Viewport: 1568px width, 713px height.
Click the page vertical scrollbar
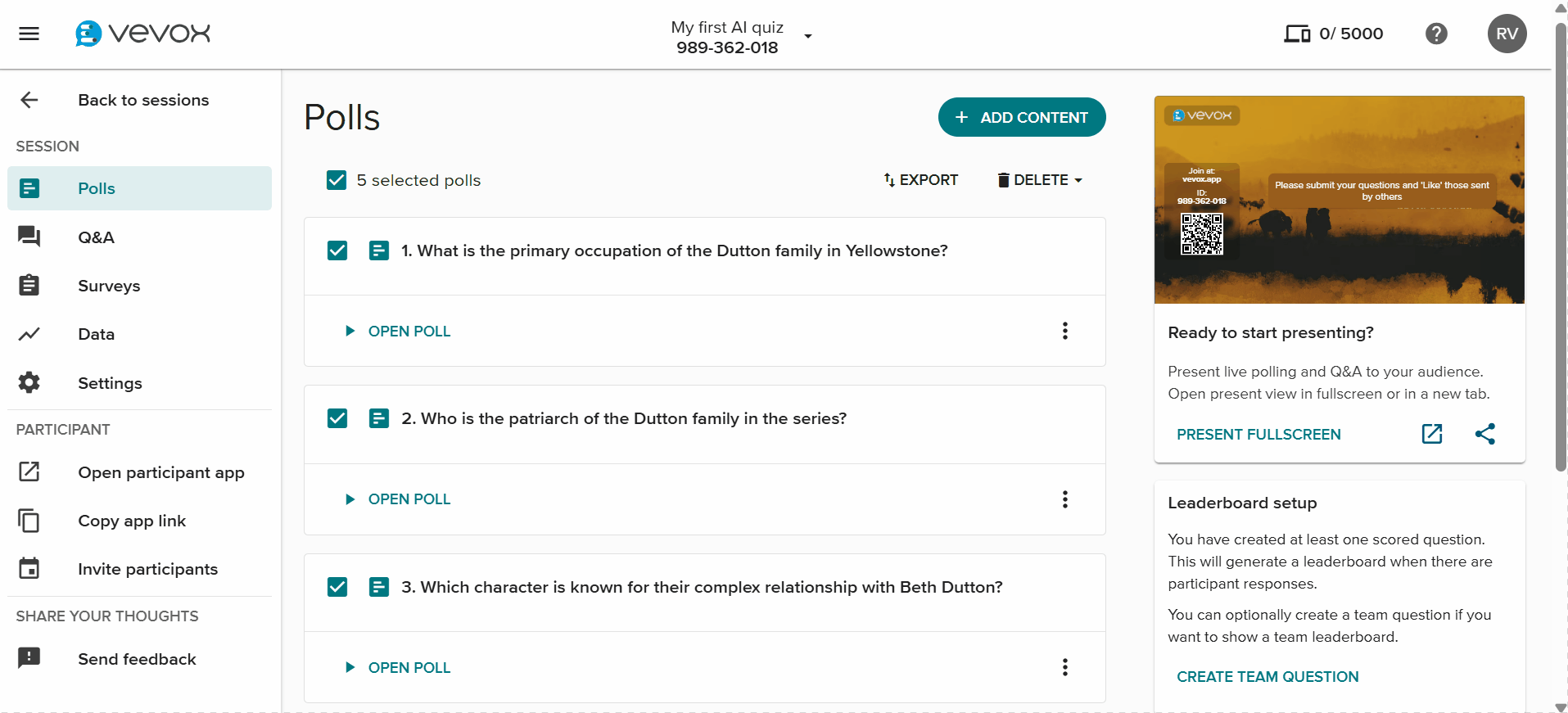(1560, 246)
